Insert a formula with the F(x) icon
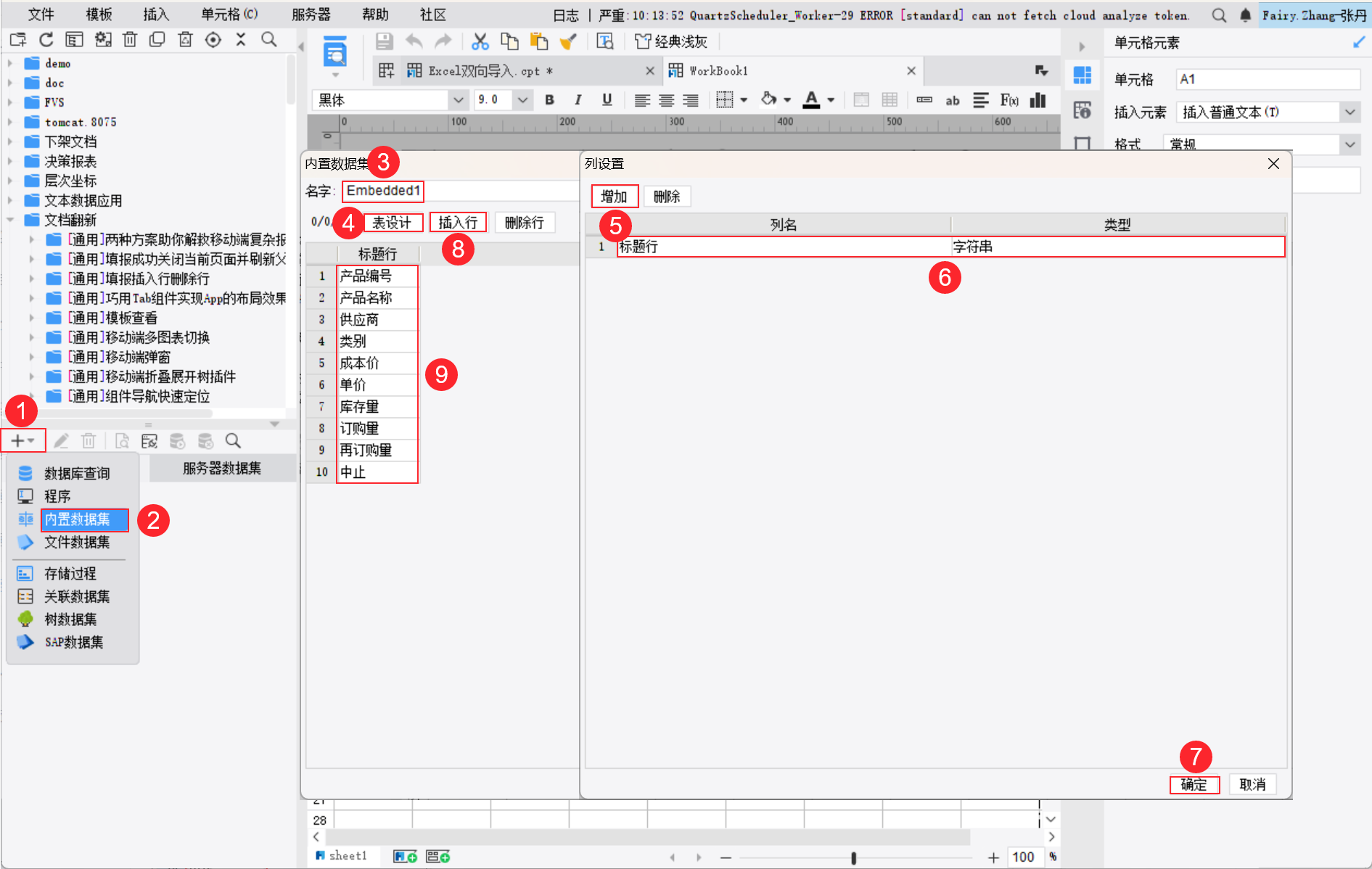1372x869 pixels. [1009, 100]
